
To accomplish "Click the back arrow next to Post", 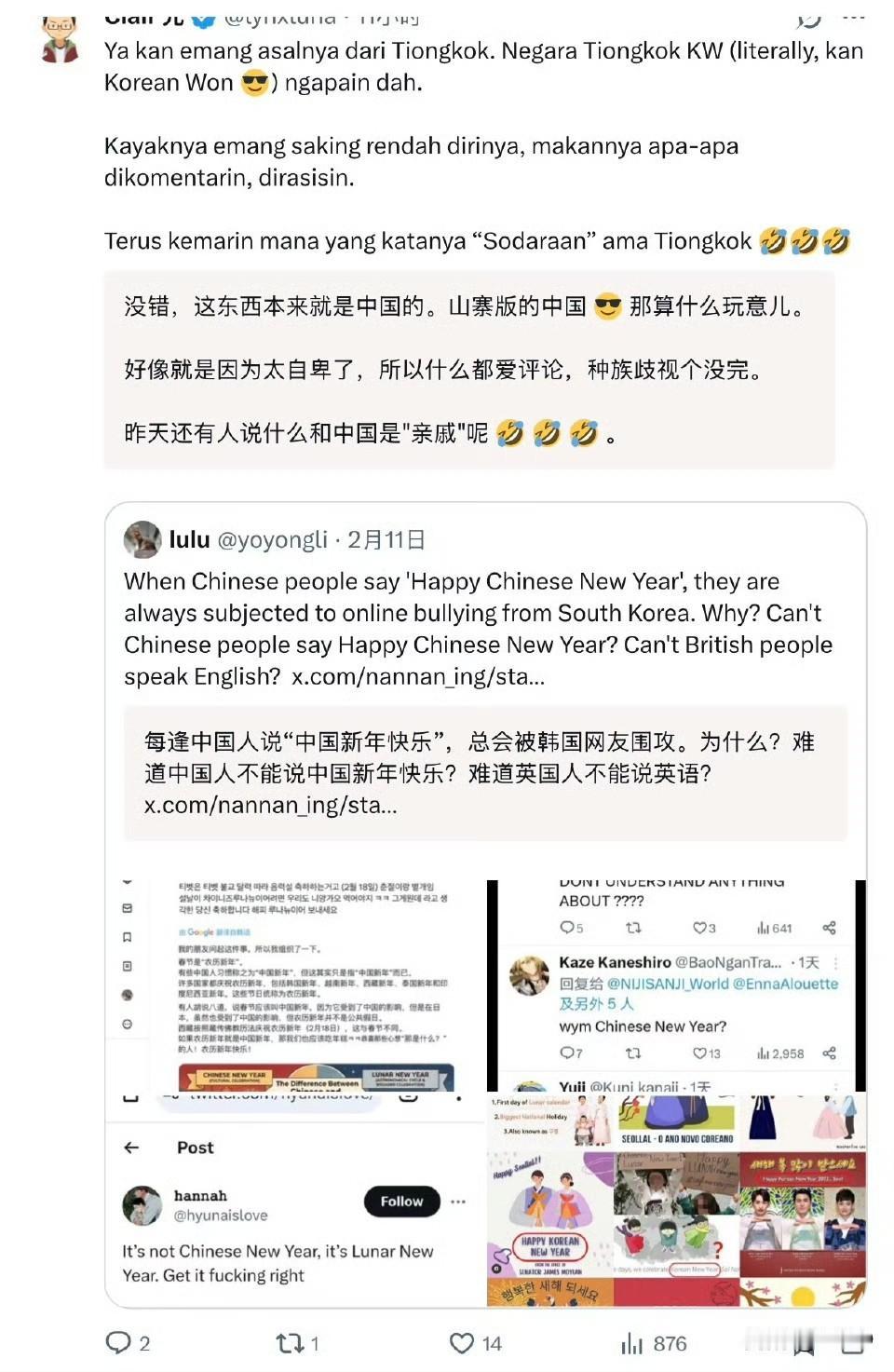I will click(131, 1148).
